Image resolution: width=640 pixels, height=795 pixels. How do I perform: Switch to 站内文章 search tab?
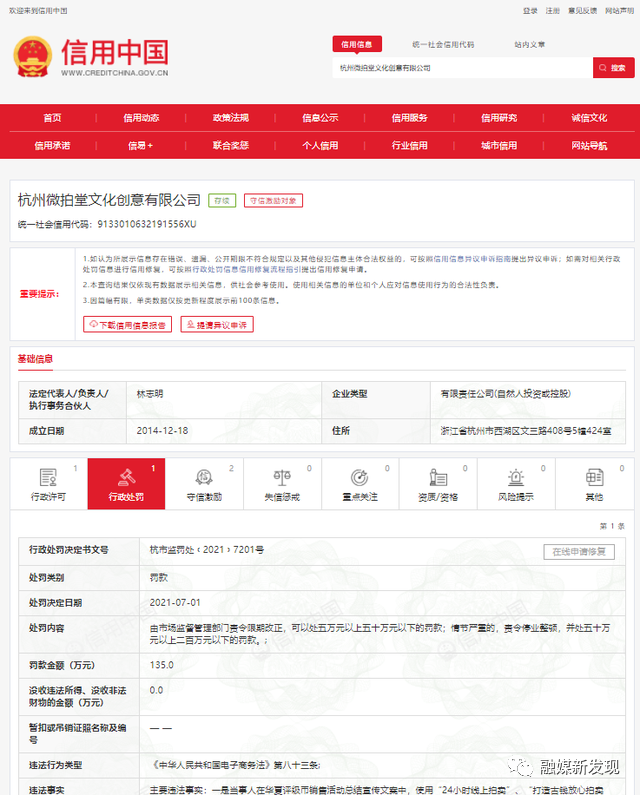[529, 45]
